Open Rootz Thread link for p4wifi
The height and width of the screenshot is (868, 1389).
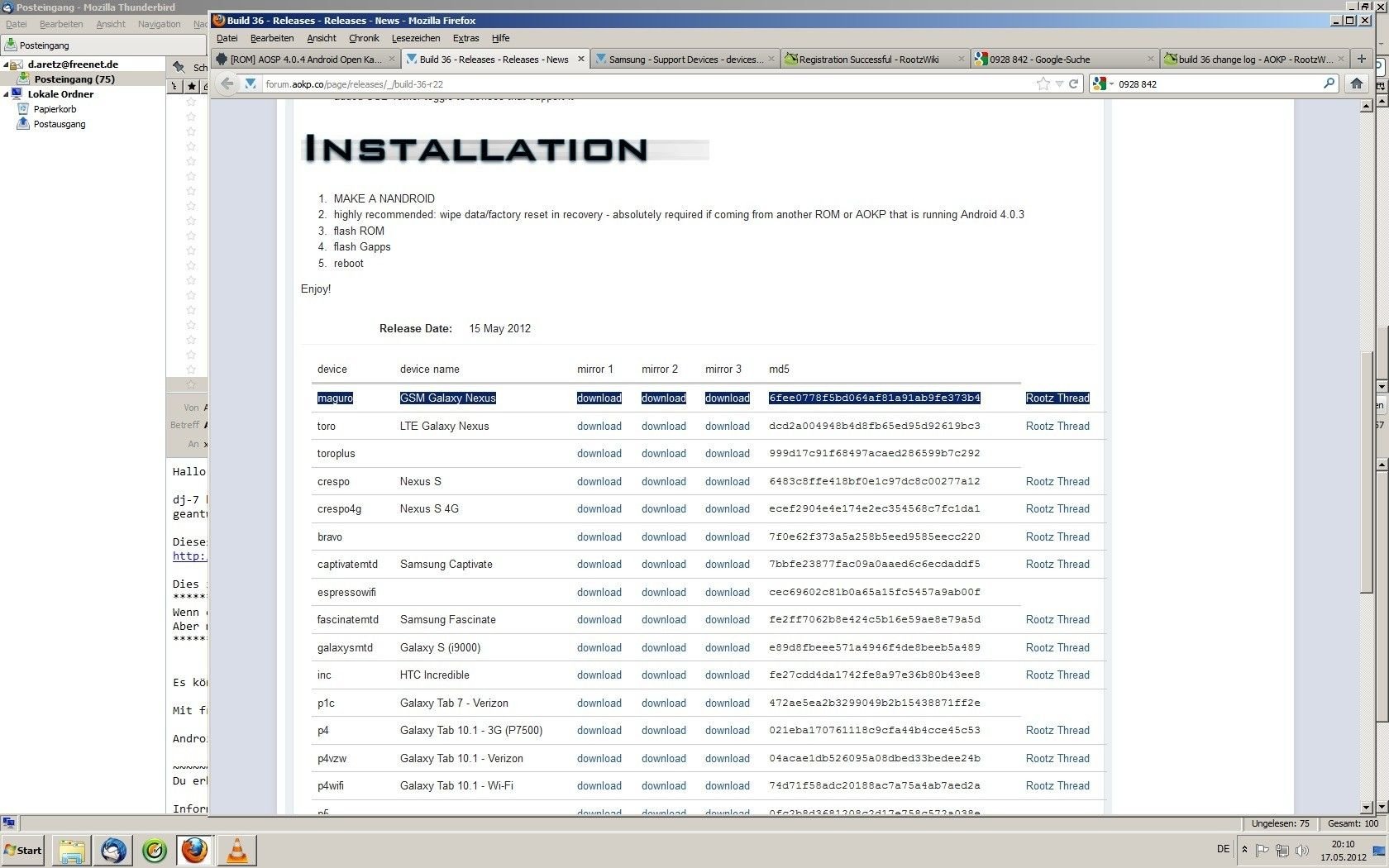point(1057,785)
